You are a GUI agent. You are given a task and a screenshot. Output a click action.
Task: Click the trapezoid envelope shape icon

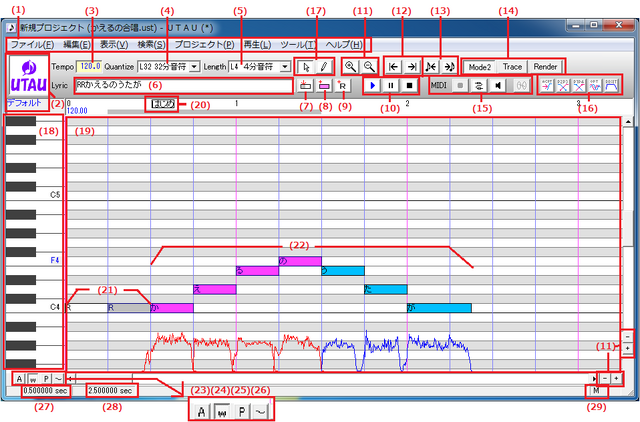(611, 85)
